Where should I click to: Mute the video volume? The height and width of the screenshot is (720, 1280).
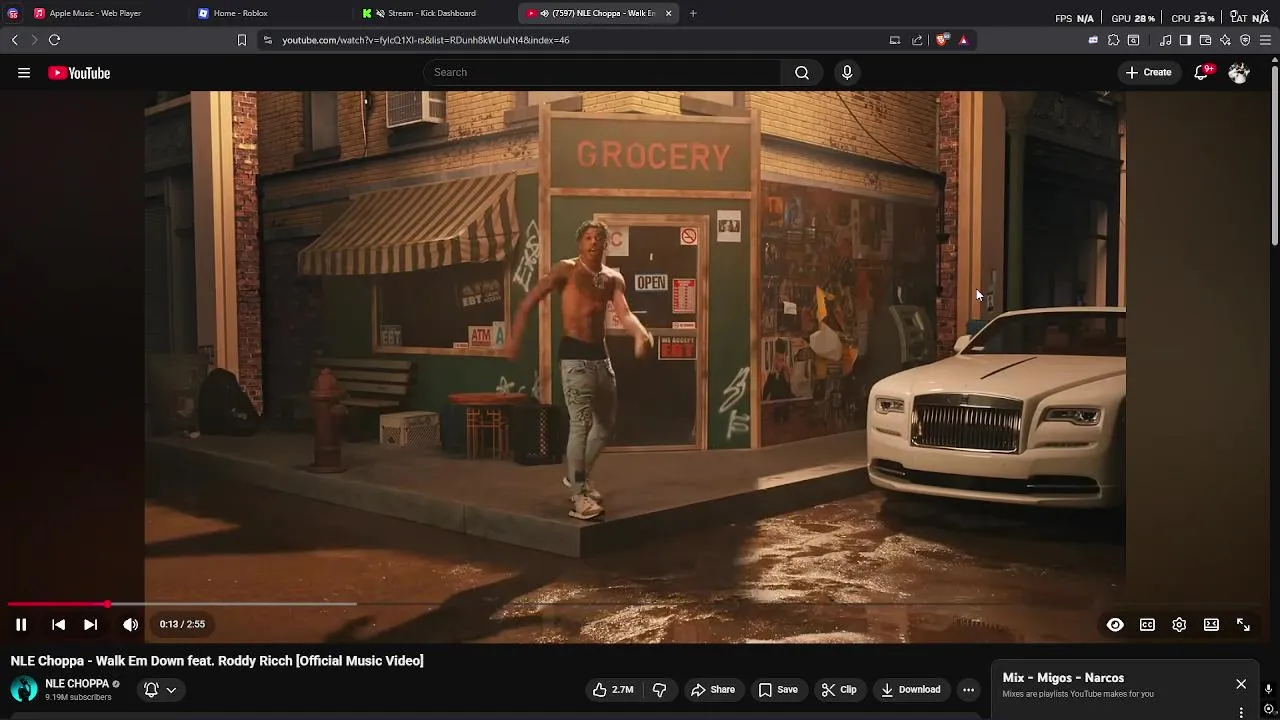pos(130,624)
